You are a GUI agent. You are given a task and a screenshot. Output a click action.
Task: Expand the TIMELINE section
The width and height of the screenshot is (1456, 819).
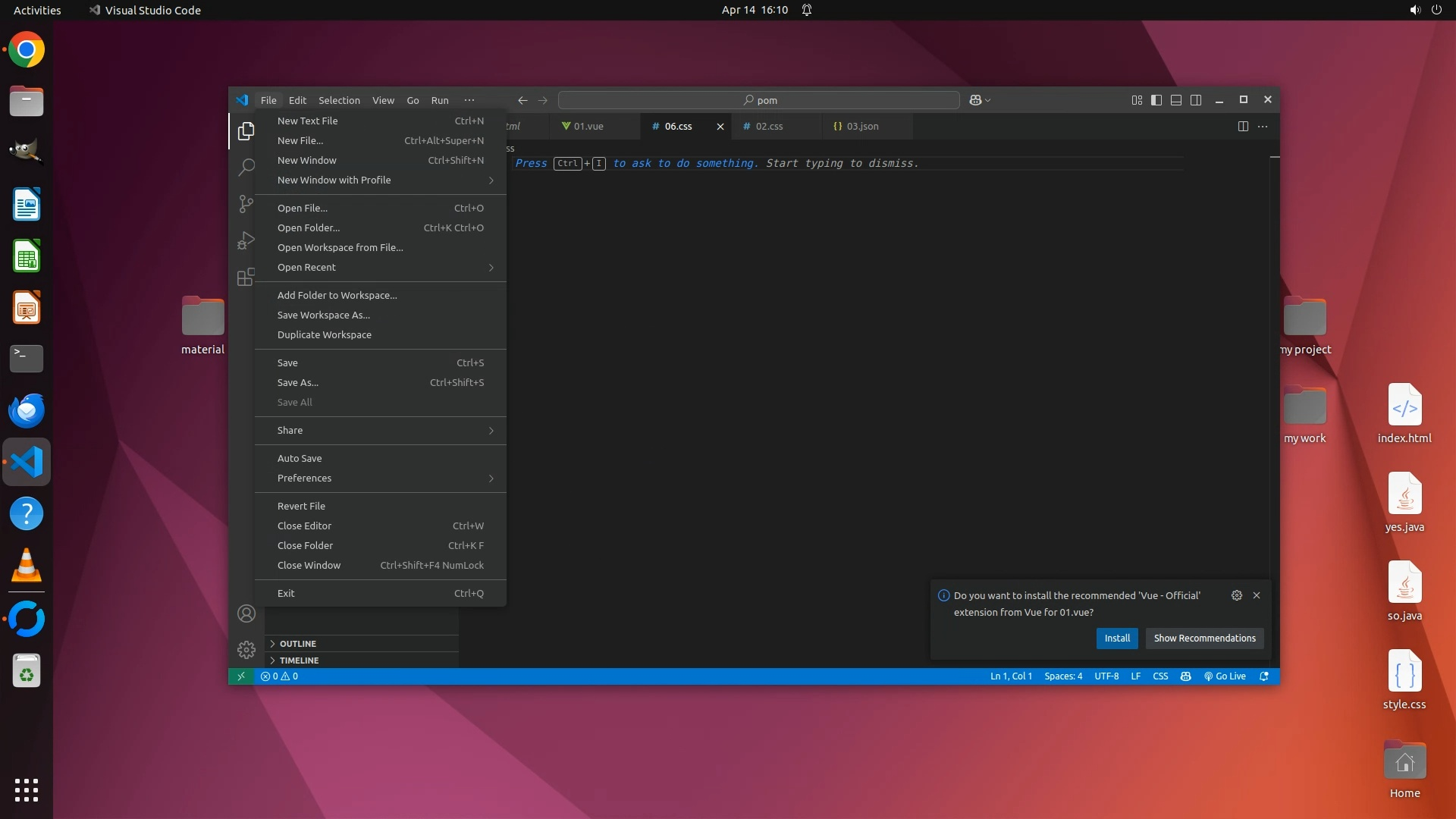pos(299,661)
